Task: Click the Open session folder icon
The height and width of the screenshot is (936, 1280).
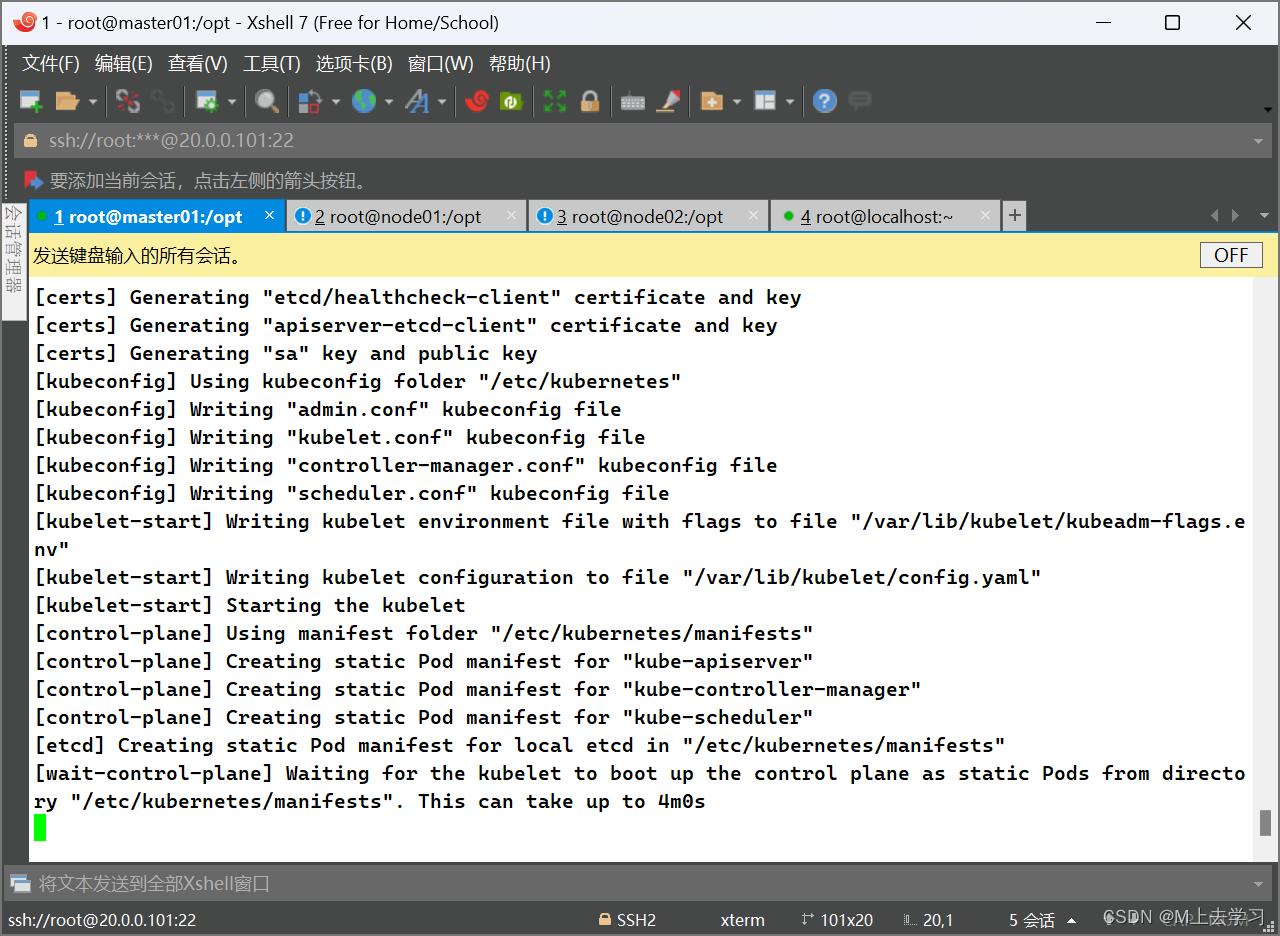Action: click(x=67, y=101)
